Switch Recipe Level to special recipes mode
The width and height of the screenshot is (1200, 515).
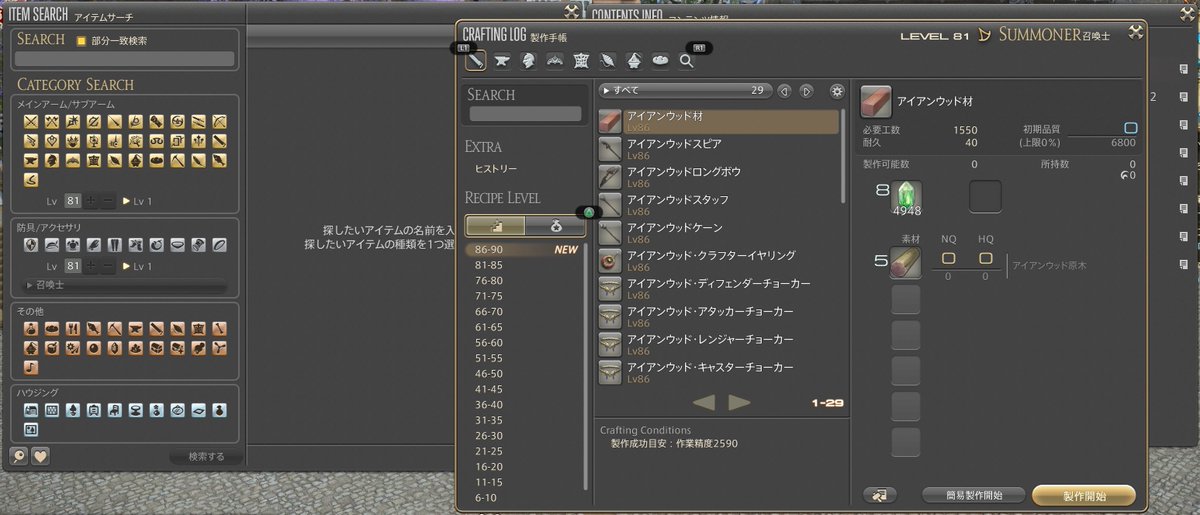coord(556,226)
